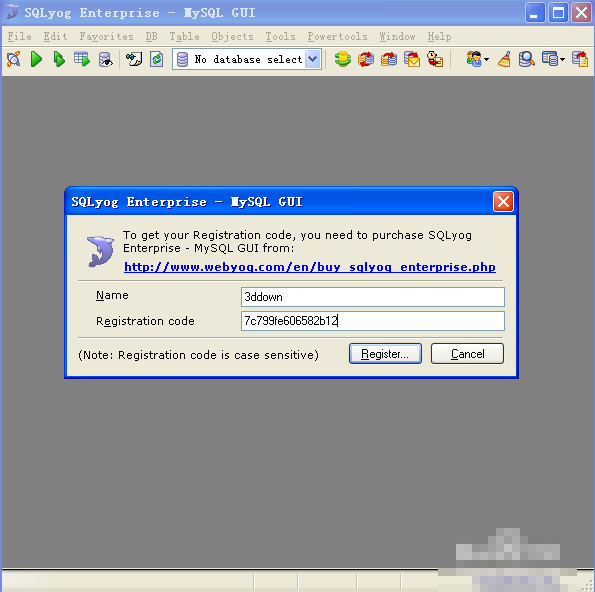Click the execute query green arrow
Image resolution: width=595 pixels, height=592 pixels.
tap(36, 59)
